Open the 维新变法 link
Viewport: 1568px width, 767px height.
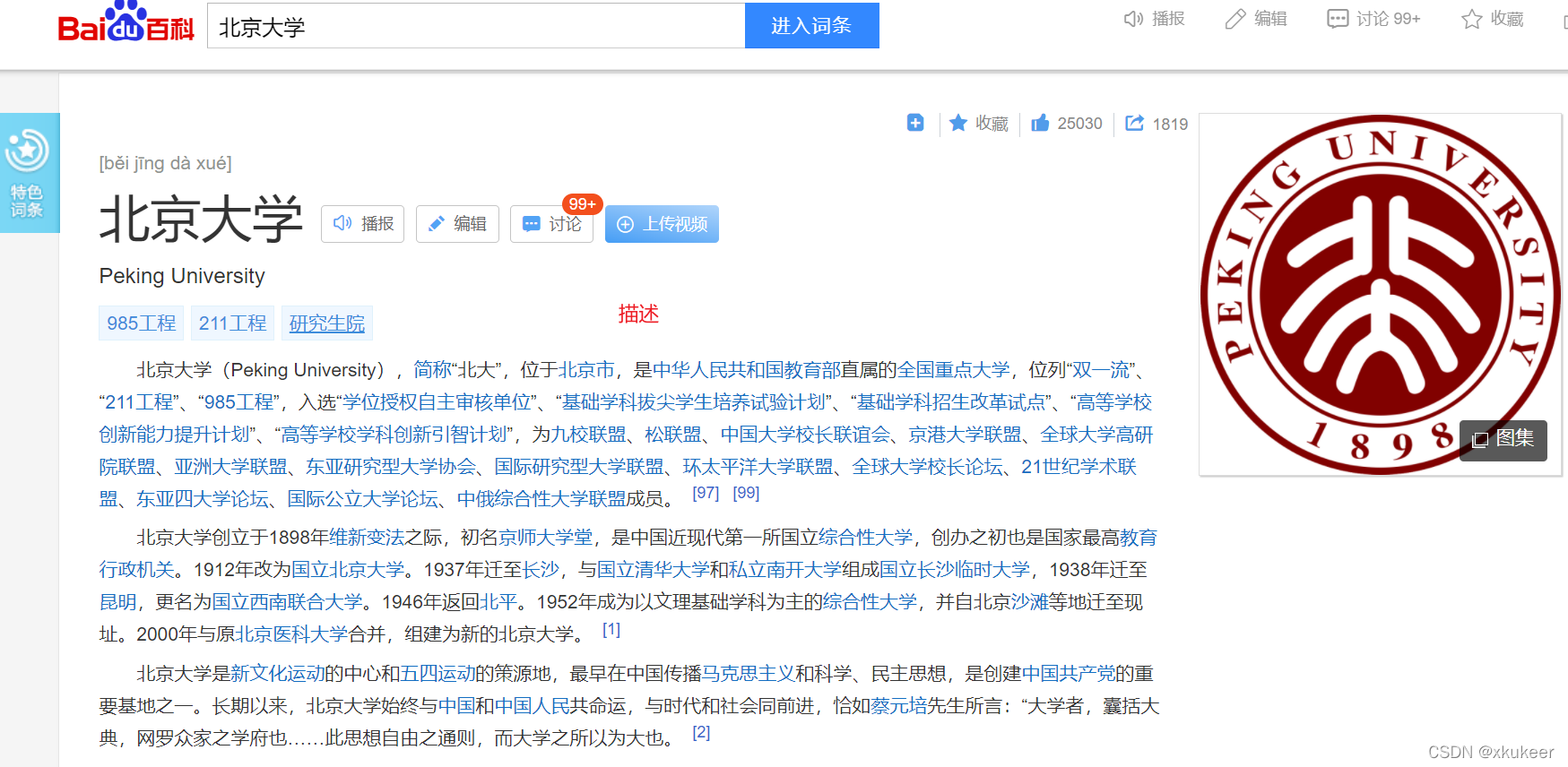click(367, 538)
